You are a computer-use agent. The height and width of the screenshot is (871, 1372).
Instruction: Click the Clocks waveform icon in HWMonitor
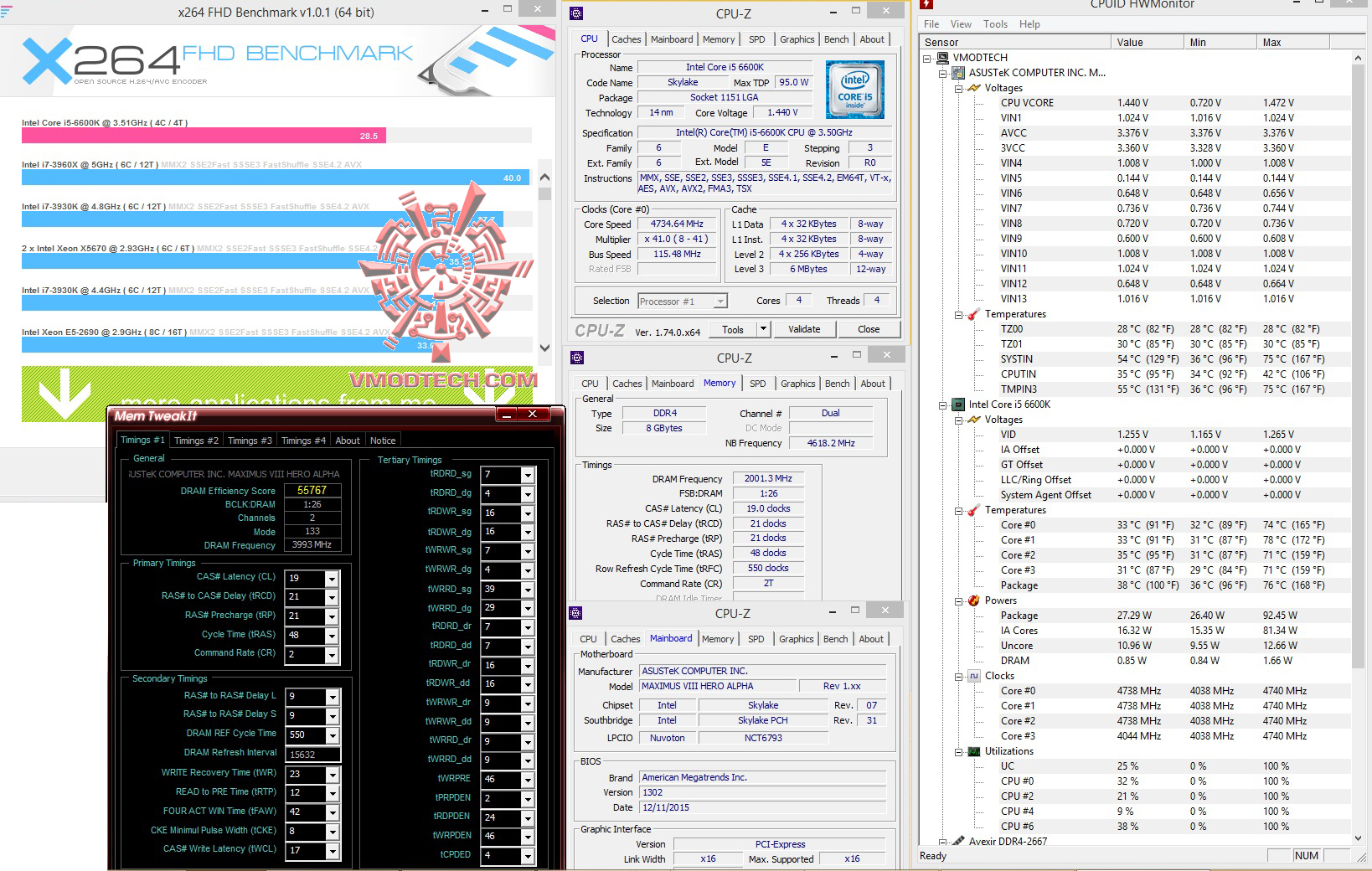point(975,676)
